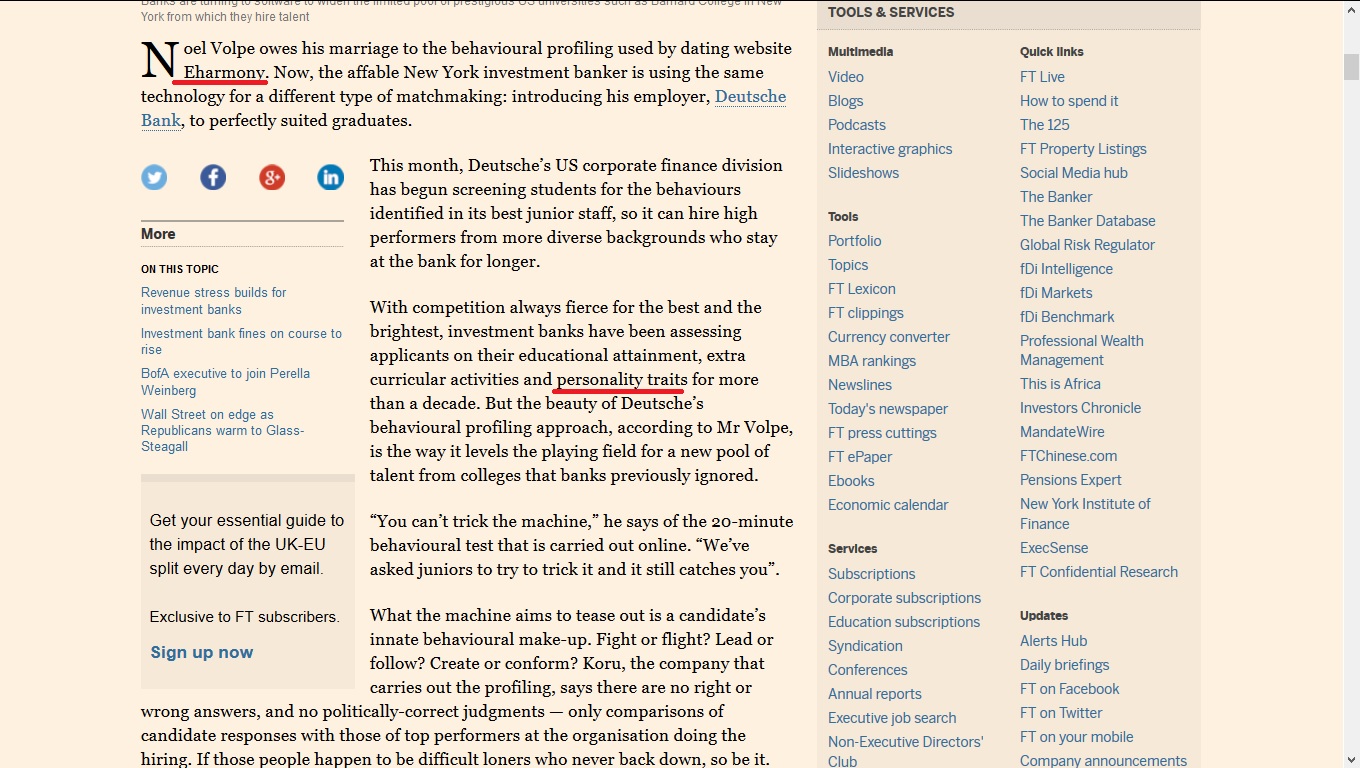This screenshot has height=768, width=1360.
Task: Open Daily briefings link
Action: pos(1064,665)
